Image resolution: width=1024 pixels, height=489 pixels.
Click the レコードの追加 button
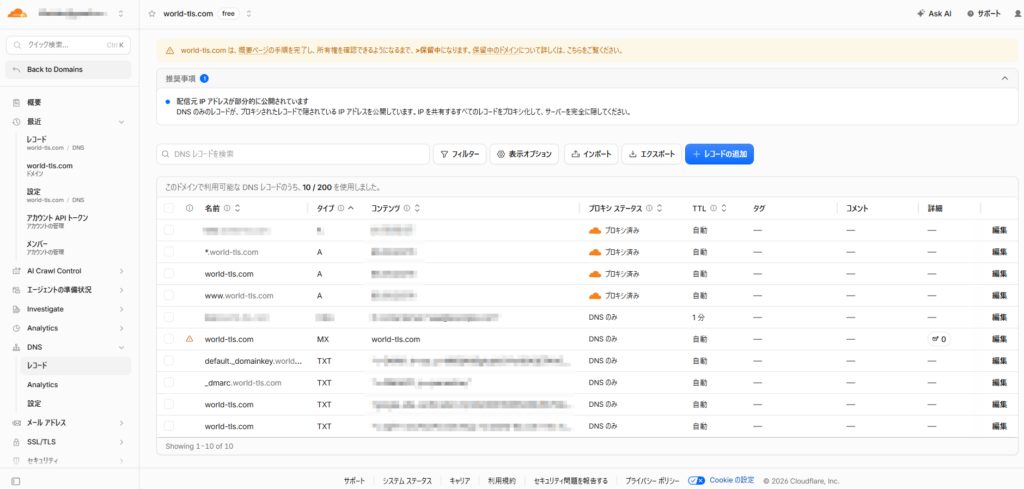point(719,154)
